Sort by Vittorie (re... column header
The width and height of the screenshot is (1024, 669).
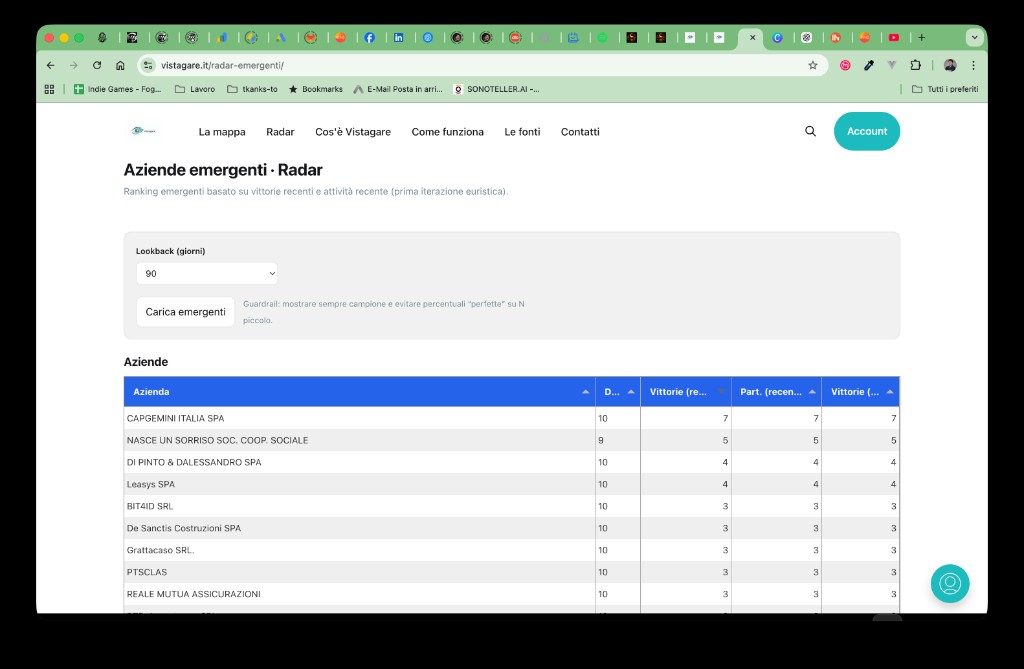[686, 392]
